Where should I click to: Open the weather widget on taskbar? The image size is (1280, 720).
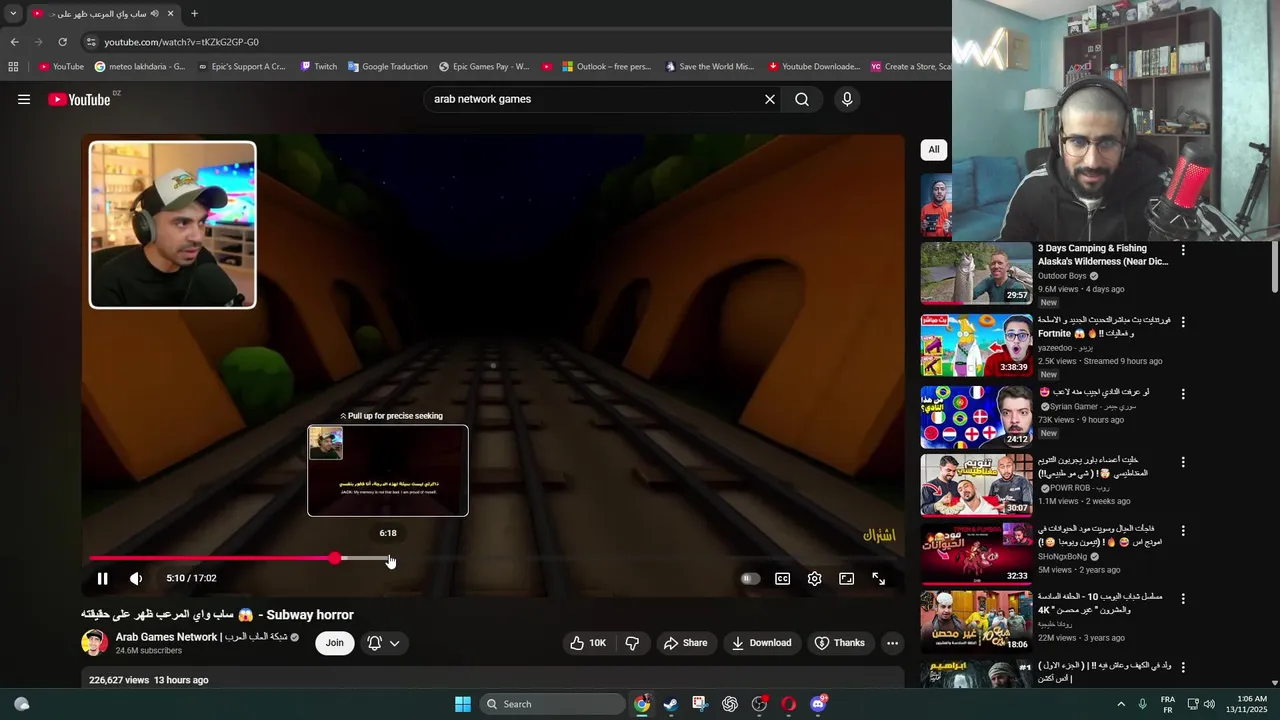coord(21,704)
